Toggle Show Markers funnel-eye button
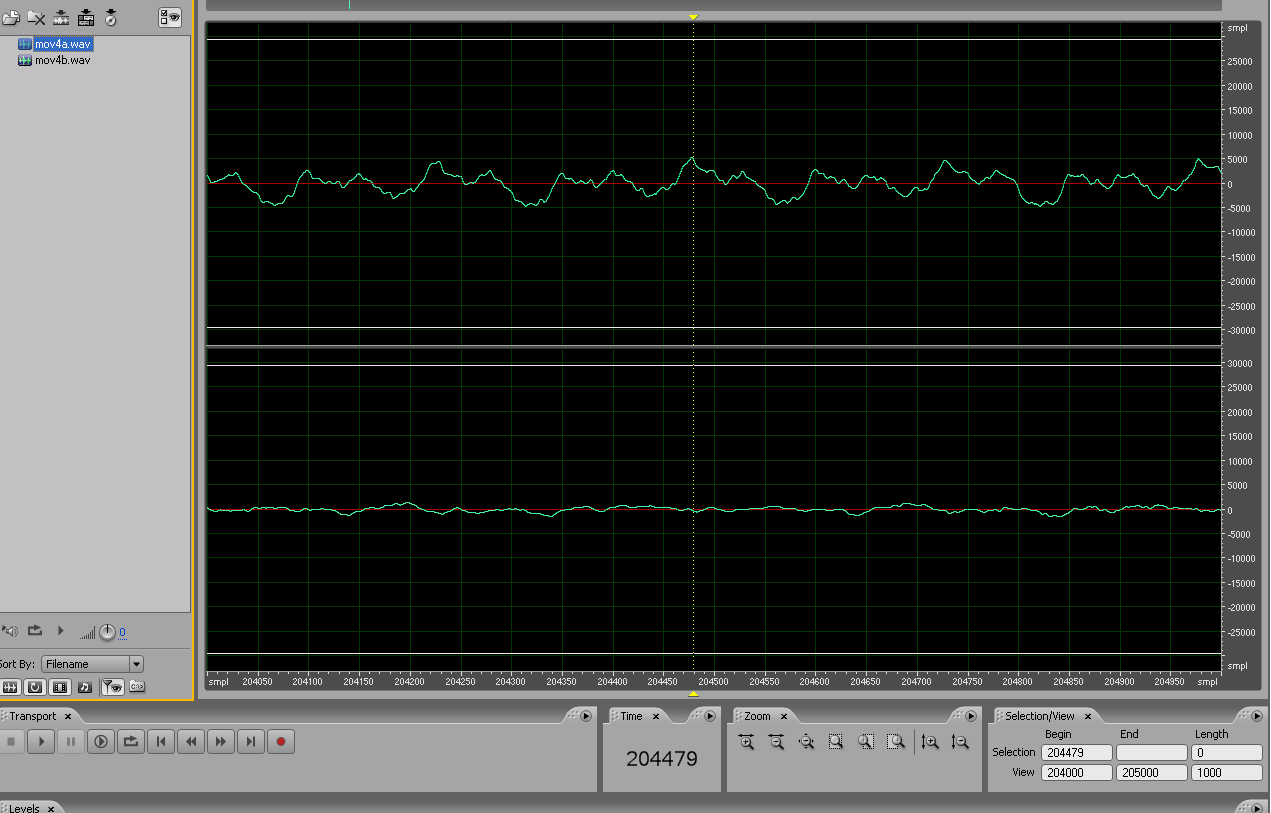 tap(112, 687)
